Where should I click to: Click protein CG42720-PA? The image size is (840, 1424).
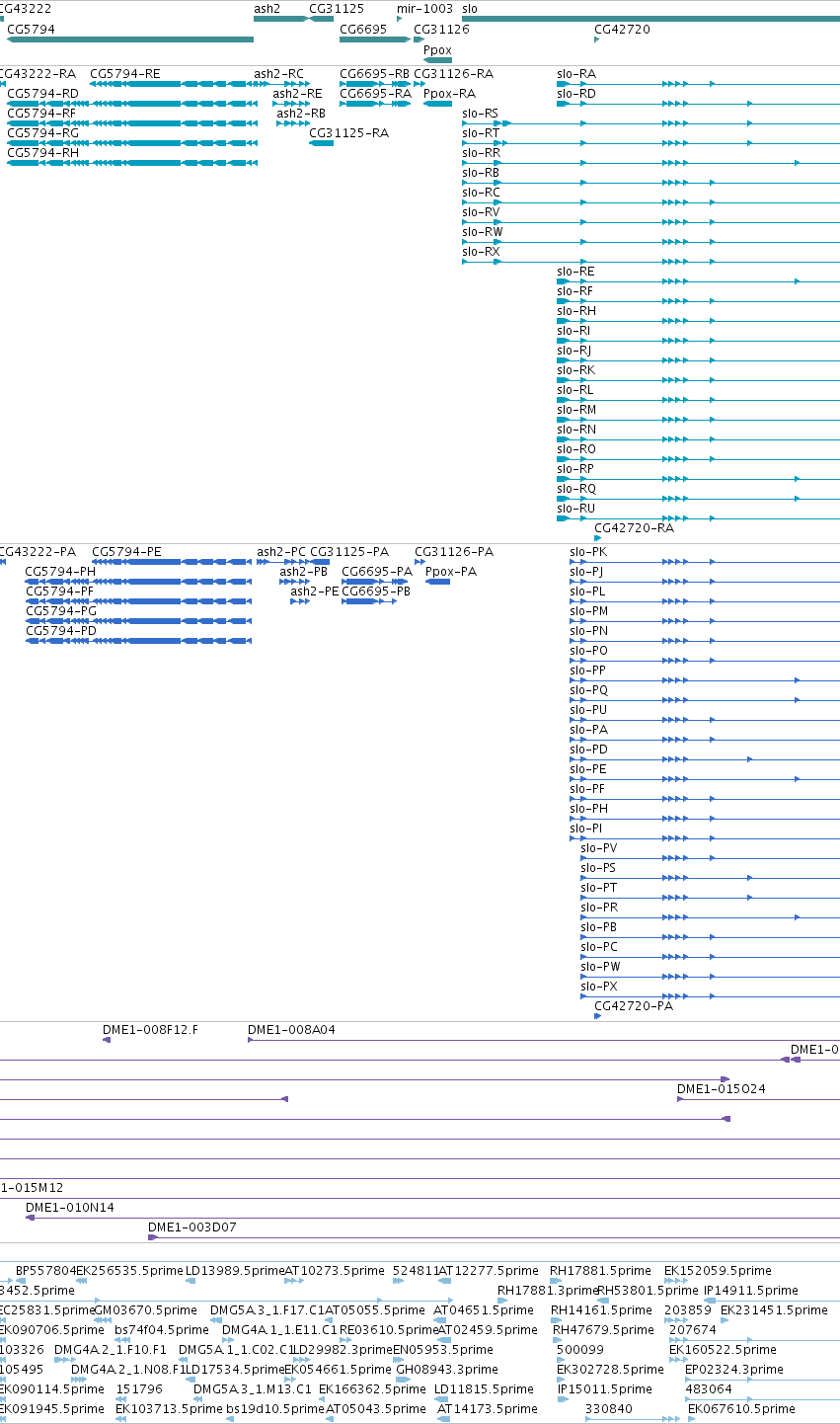click(x=634, y=1006)
